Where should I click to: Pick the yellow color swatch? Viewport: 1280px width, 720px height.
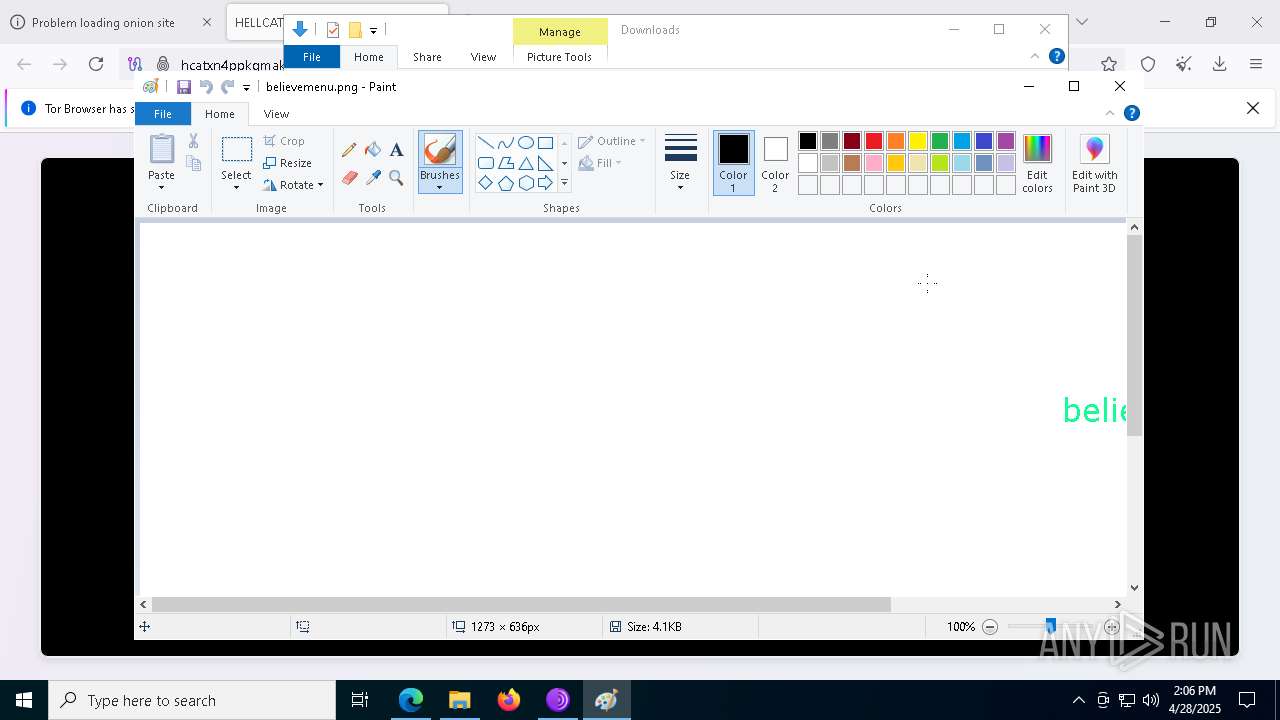coord(918,141)
